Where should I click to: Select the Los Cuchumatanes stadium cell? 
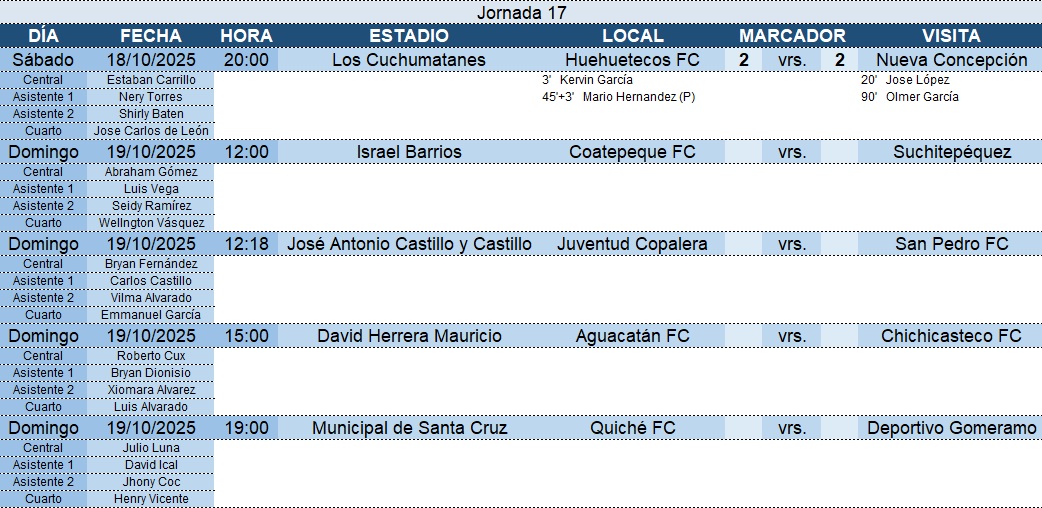pyautogui.click(x=408, y=60)
